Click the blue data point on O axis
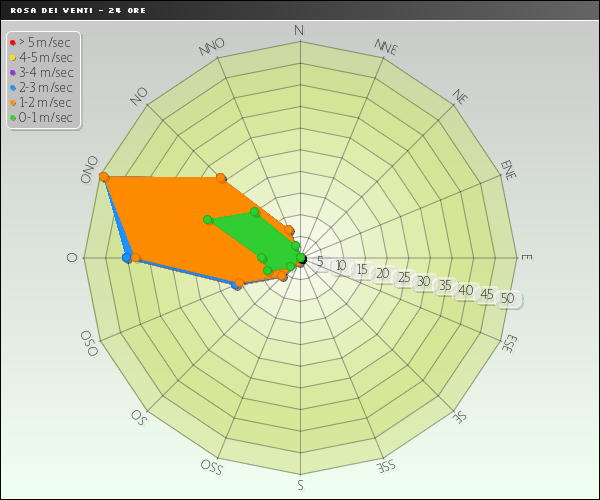This screenshot has height=500, width=600. tap(126, 258)
